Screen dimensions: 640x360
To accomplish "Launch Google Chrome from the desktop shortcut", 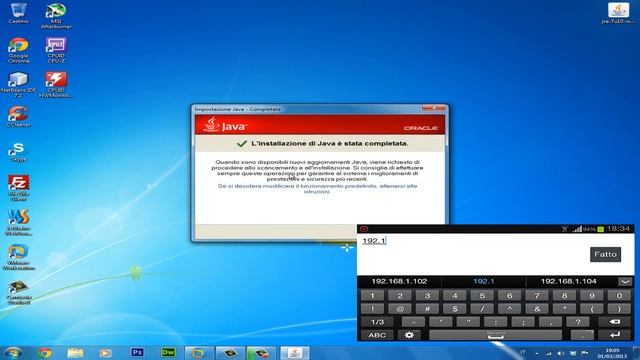I will 18,50.
